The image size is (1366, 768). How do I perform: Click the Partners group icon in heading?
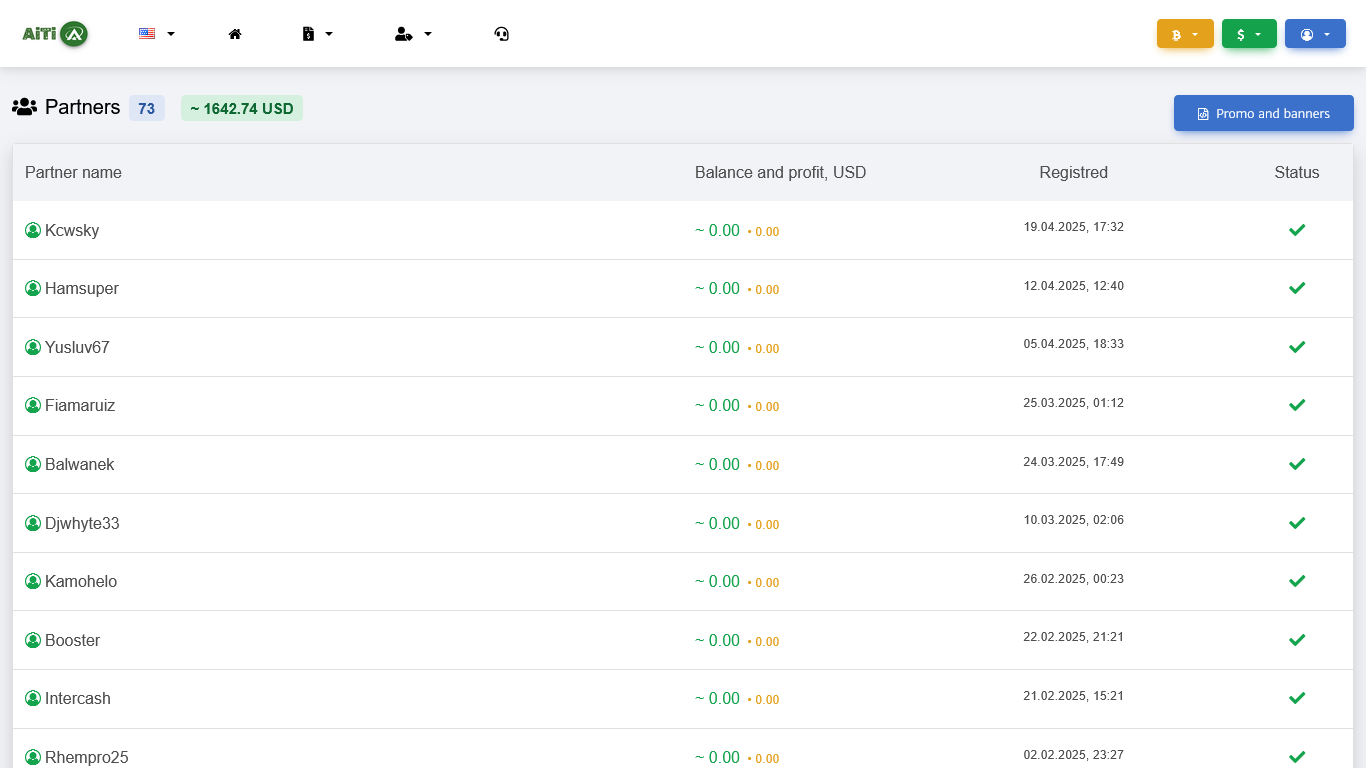point(25,107)
